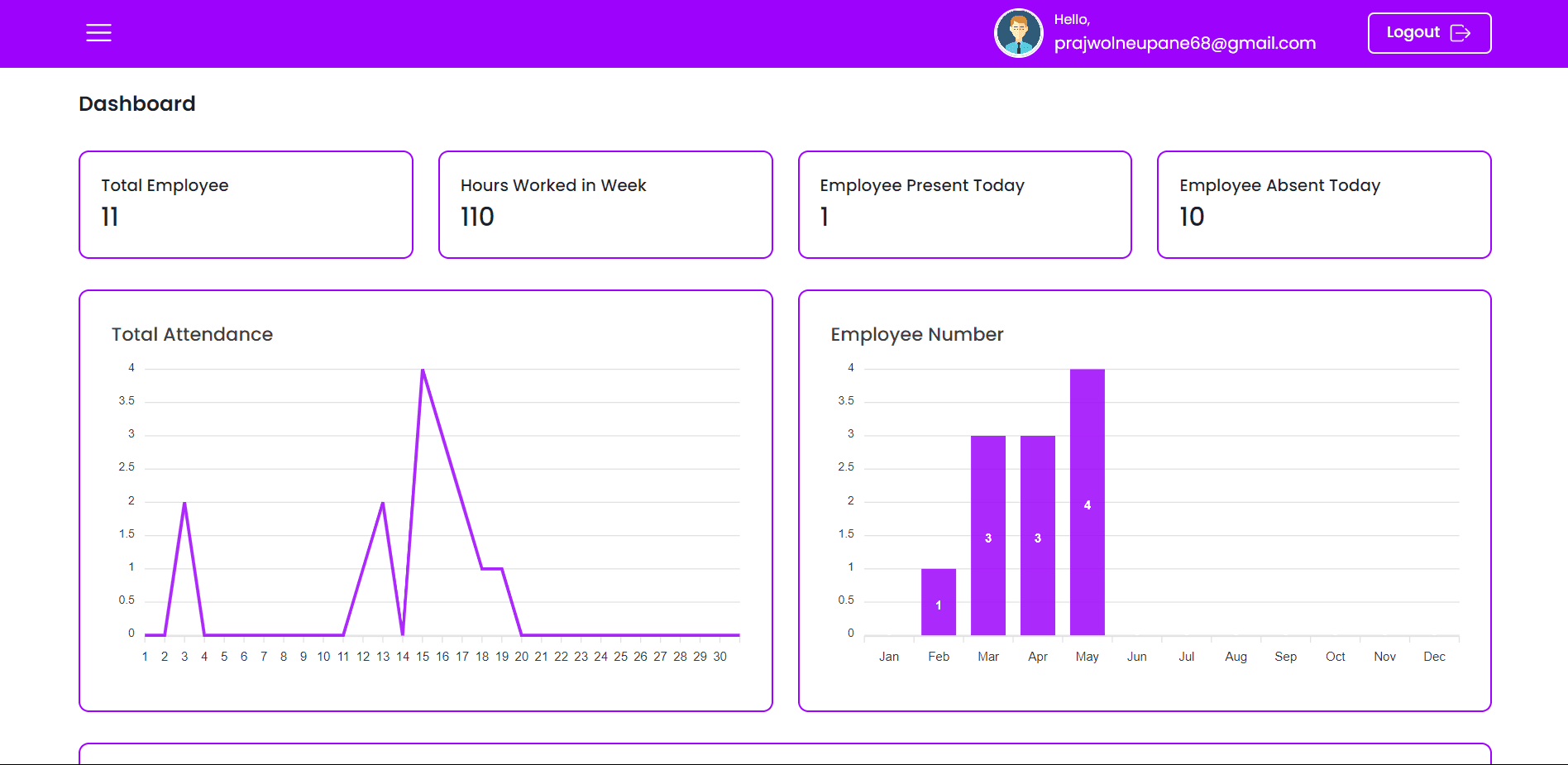The image size is (1568, 765).
Task: Click day 13 spike on attendance line
Action: tap(382, 502)
